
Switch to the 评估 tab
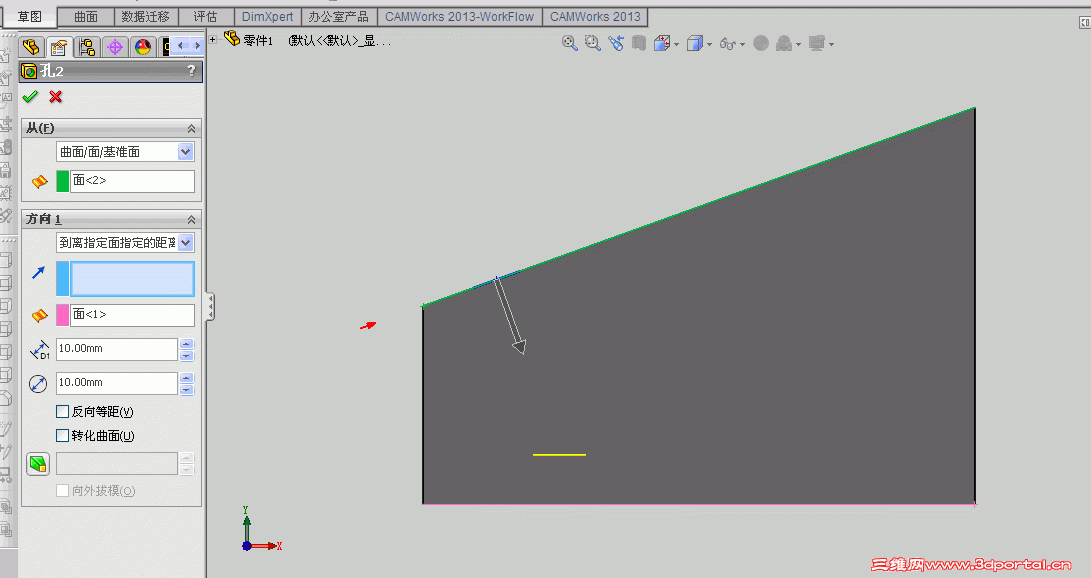(x=205, y=17)
